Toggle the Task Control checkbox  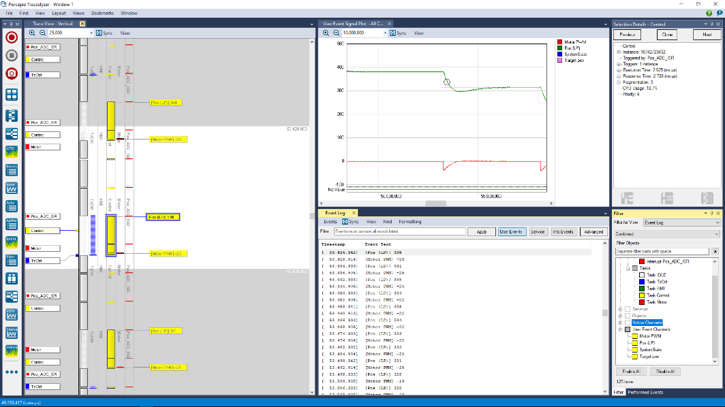(642, 295)
